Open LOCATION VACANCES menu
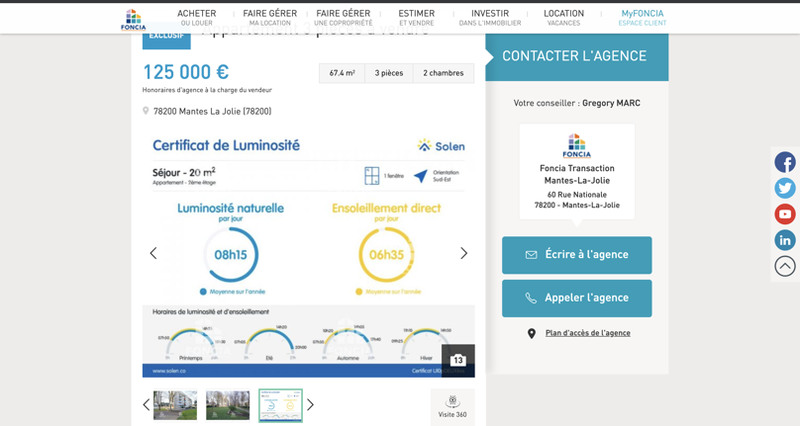Screen dimensions: 800x426 [x=563, y=17]
